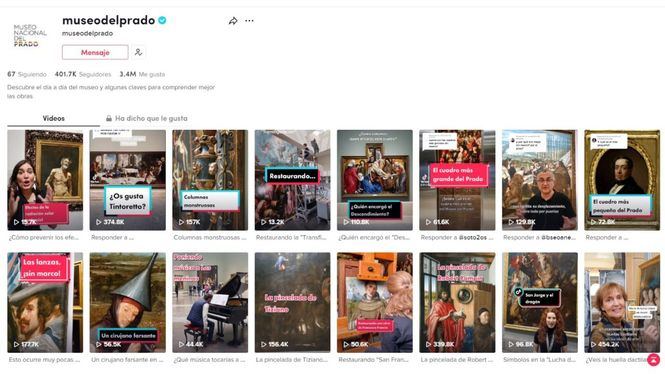Click caption ¿Cómo prevenir los efe...
Viewport: 665px width, 374px height.
pos(44,237)
